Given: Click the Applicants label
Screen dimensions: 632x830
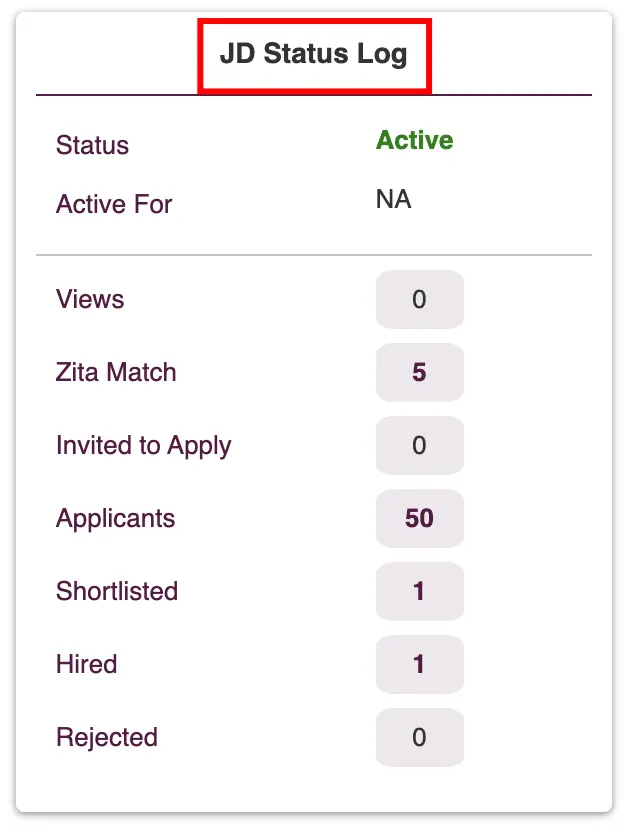Looking at the screenshot, I should [115, 518].
